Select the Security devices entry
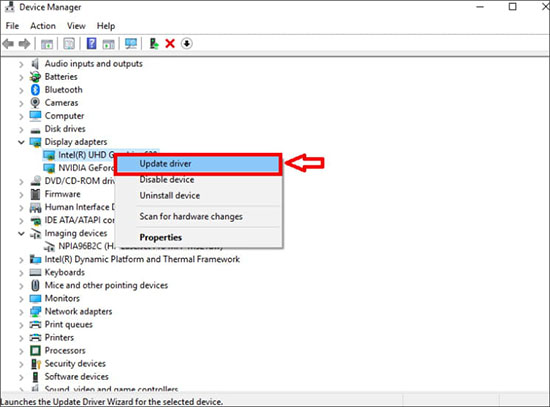The height and width of the screenshot is (407, 550). (x=75, y=364)
